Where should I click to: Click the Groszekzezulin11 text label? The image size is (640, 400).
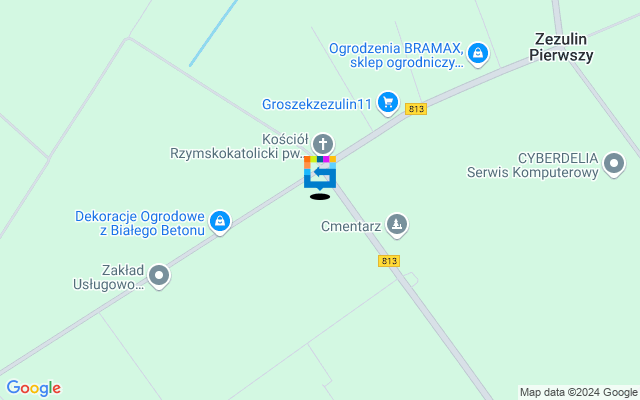(317, 104)
